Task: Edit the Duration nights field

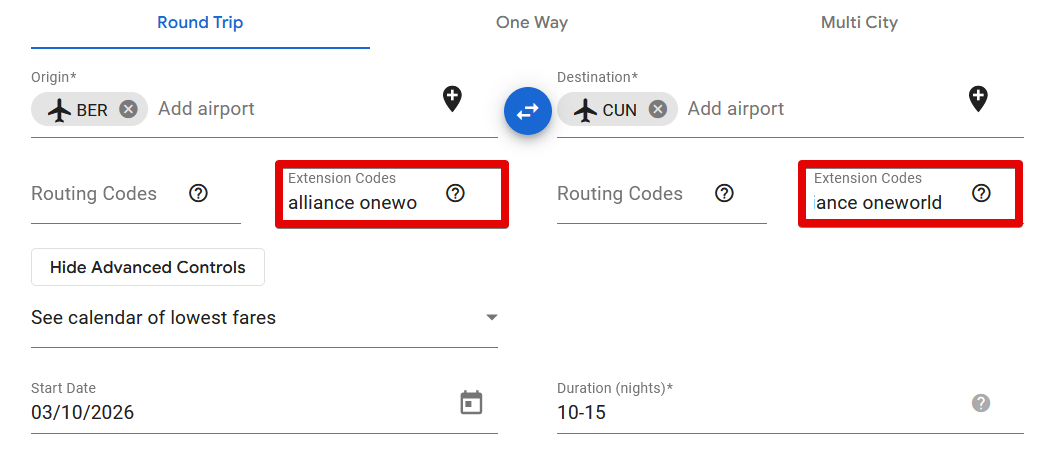Action: 750,412
